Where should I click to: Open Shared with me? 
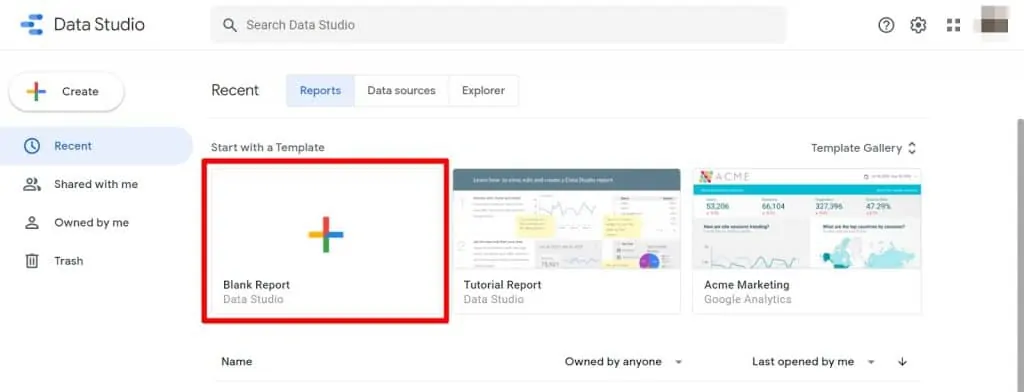(x=96, y=184)
